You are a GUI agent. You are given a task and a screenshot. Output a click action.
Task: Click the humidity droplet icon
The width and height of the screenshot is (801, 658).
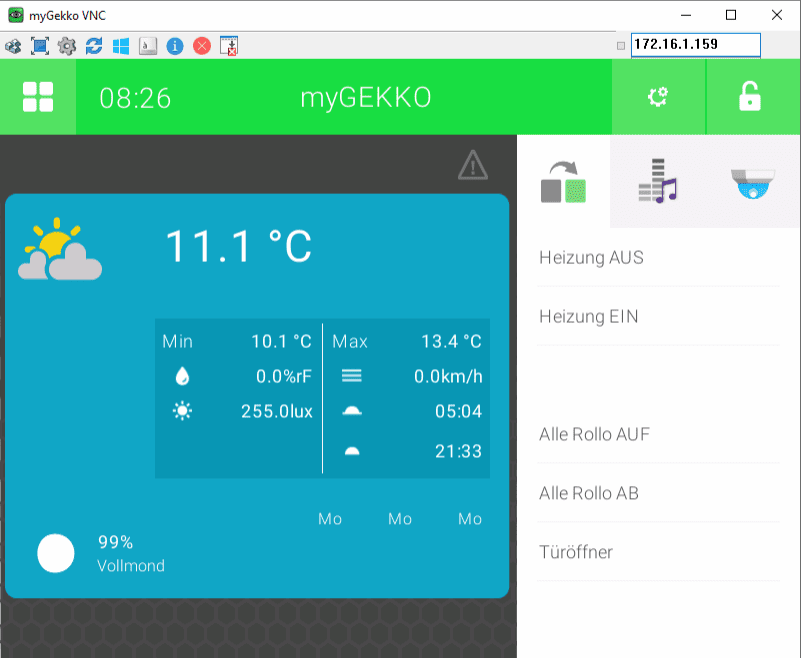tap(182, 377)
